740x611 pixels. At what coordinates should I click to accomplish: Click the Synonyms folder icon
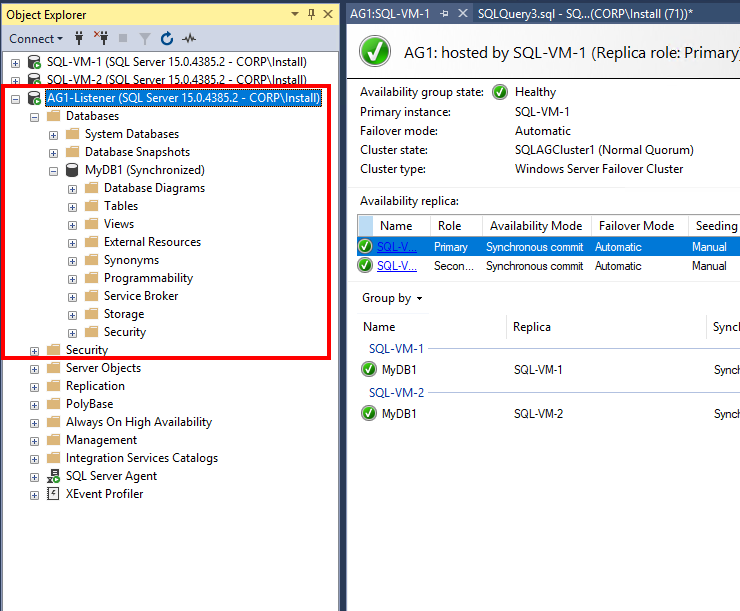[x=91, y=260]
